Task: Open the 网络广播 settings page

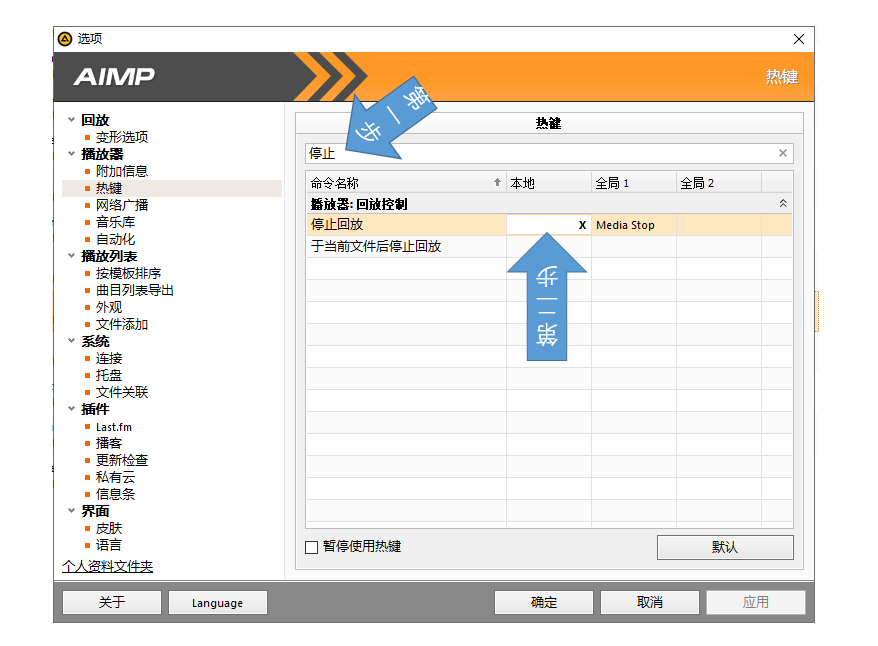Action: click(x=122, y=205)
